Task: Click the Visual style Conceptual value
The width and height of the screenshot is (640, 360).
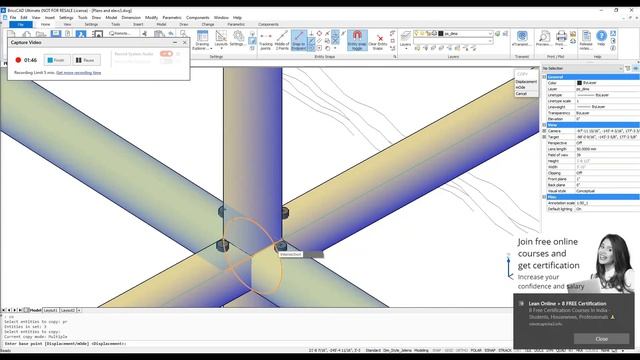Action: 607,191
